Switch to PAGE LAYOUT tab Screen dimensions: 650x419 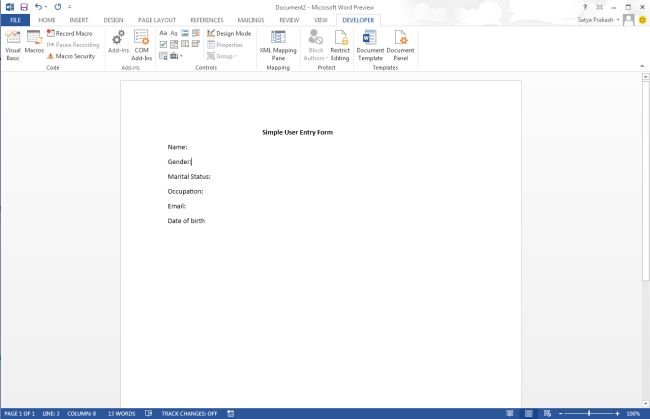pyautogui.click(x=157, y=20)
